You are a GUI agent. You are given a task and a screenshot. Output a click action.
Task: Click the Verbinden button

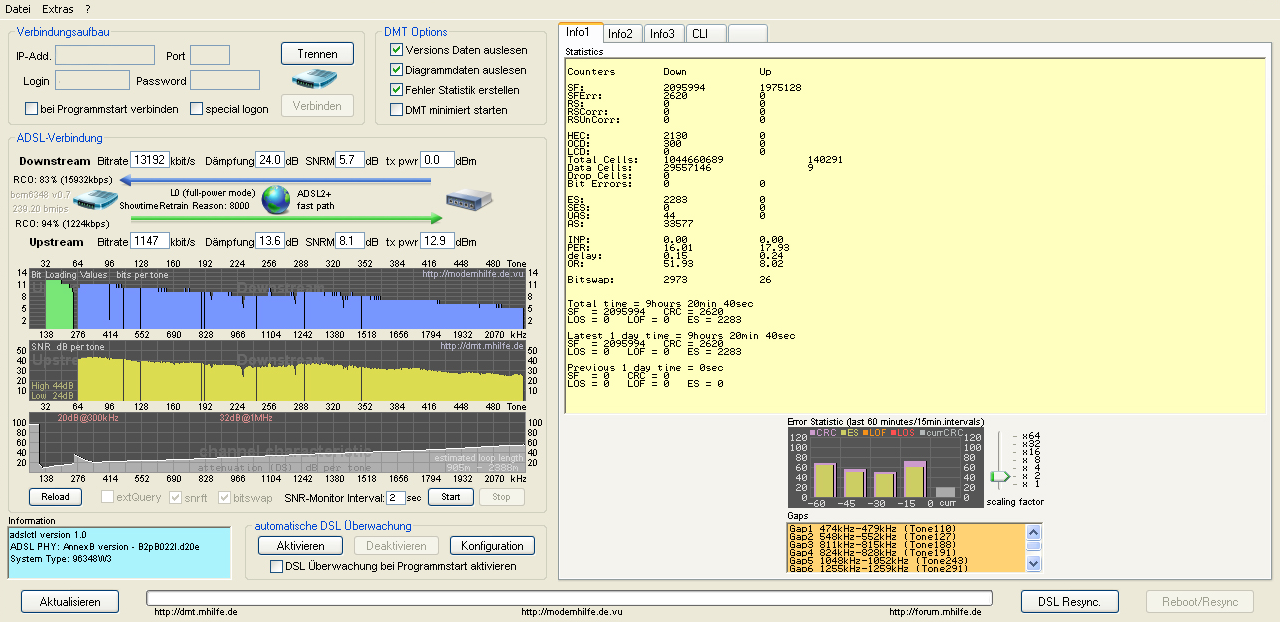tap(318, 106)
